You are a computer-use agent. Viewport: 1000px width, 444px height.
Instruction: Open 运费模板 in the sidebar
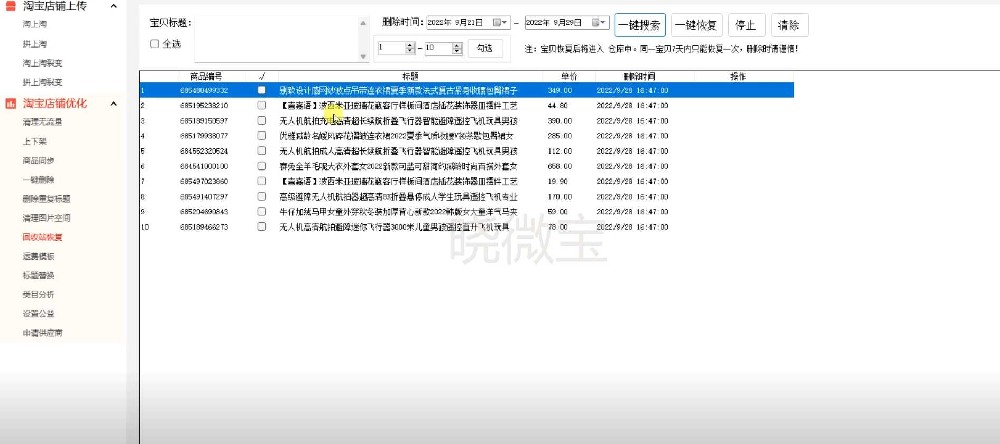[38, 256]
